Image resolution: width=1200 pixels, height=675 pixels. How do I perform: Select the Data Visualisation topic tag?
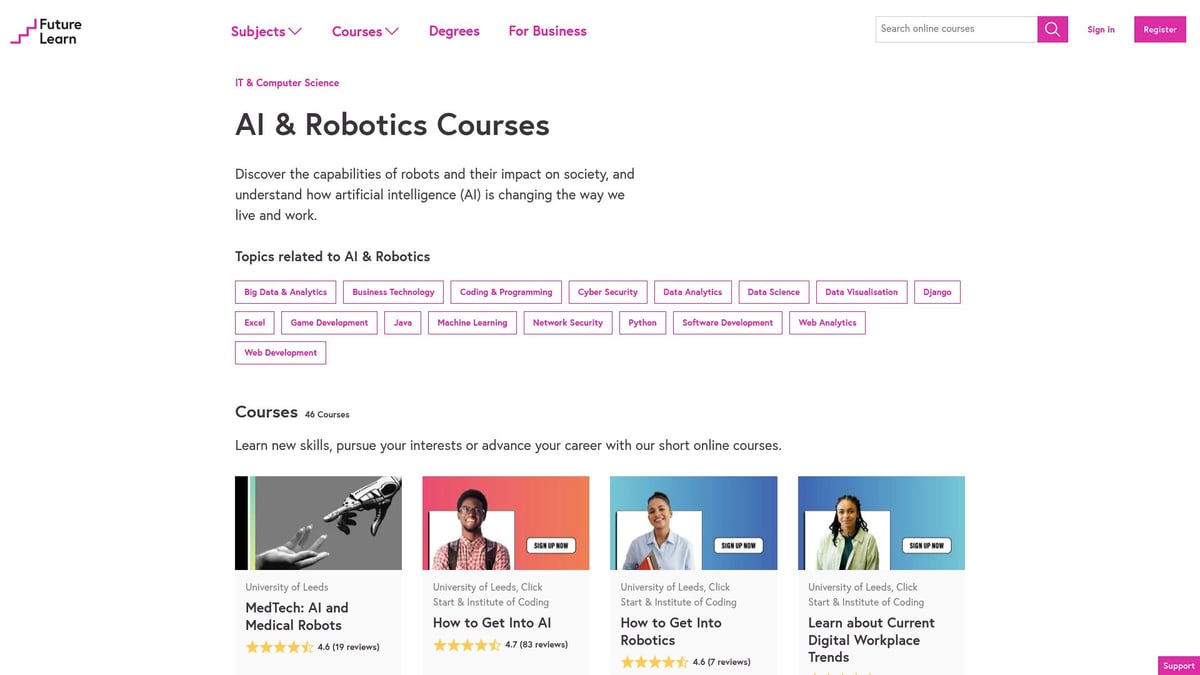861,292
